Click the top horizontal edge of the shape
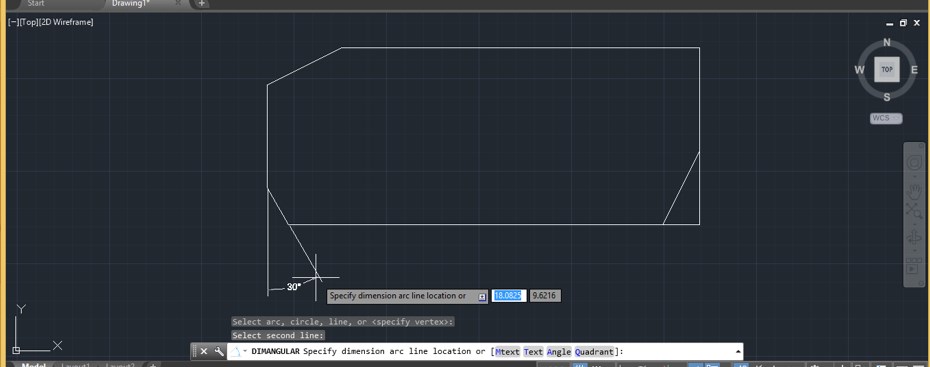Image resolution: width=930 pixels, height=367 pixels. click(521, 47)
